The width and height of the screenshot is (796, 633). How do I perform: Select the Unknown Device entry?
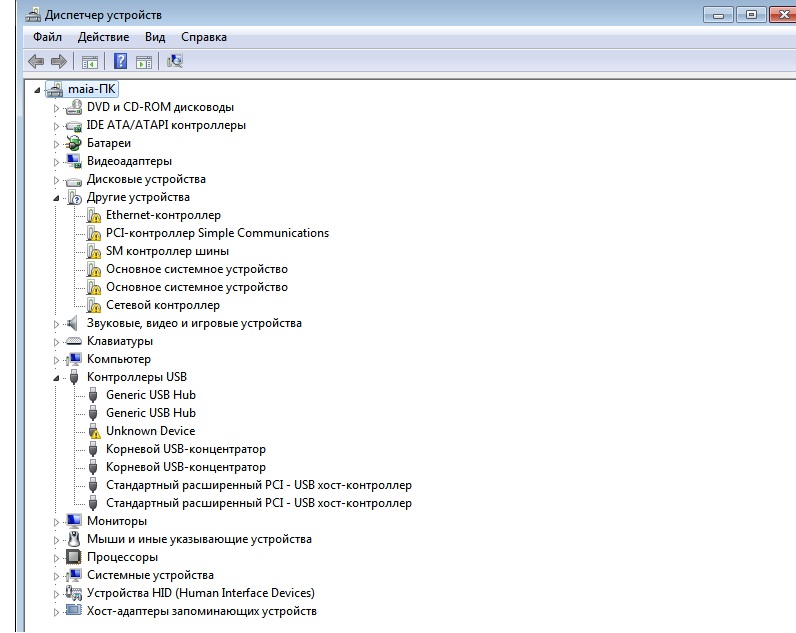point(150,431)
